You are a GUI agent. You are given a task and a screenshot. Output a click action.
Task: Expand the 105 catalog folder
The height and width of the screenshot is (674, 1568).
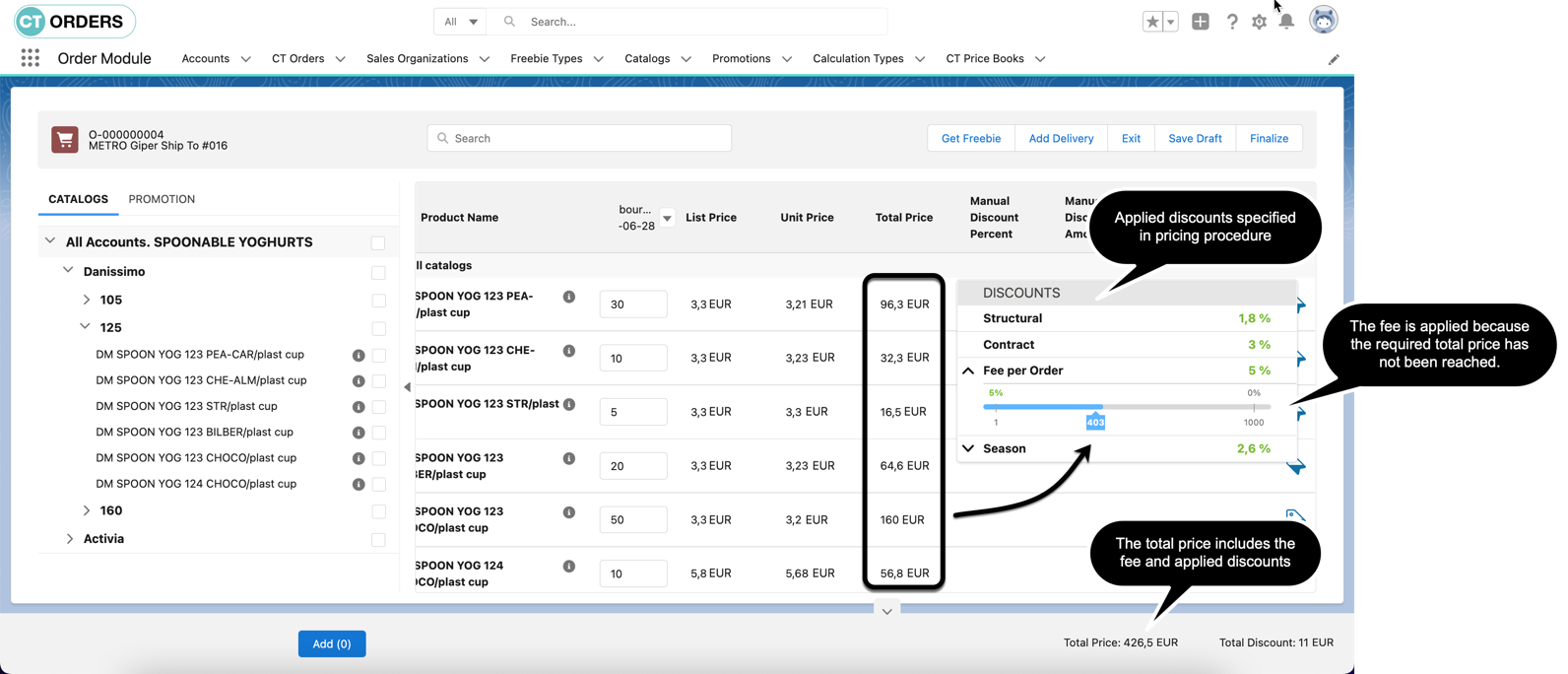coord(87,300)
